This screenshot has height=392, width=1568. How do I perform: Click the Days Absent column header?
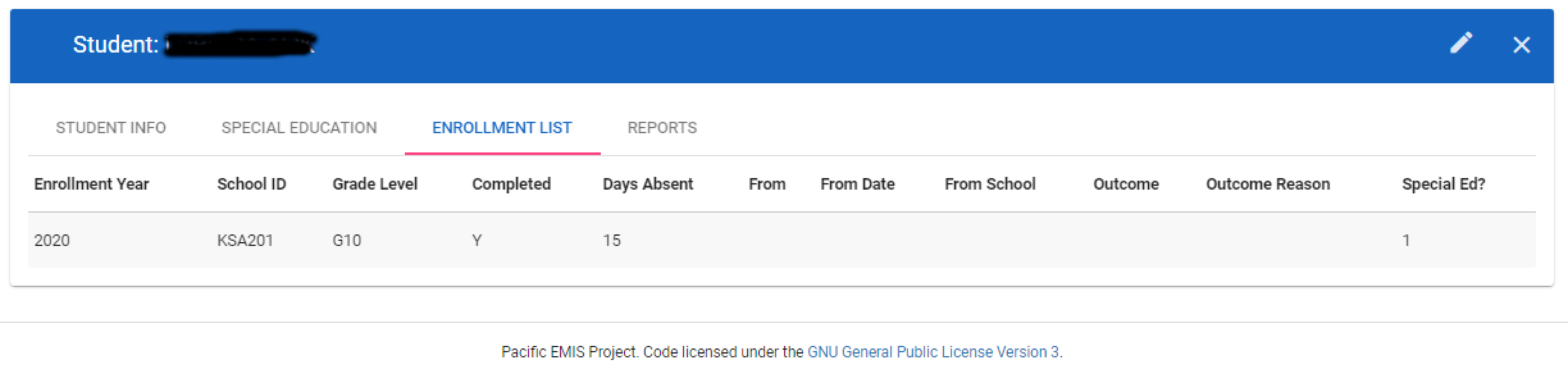click(x=648, y=184)
